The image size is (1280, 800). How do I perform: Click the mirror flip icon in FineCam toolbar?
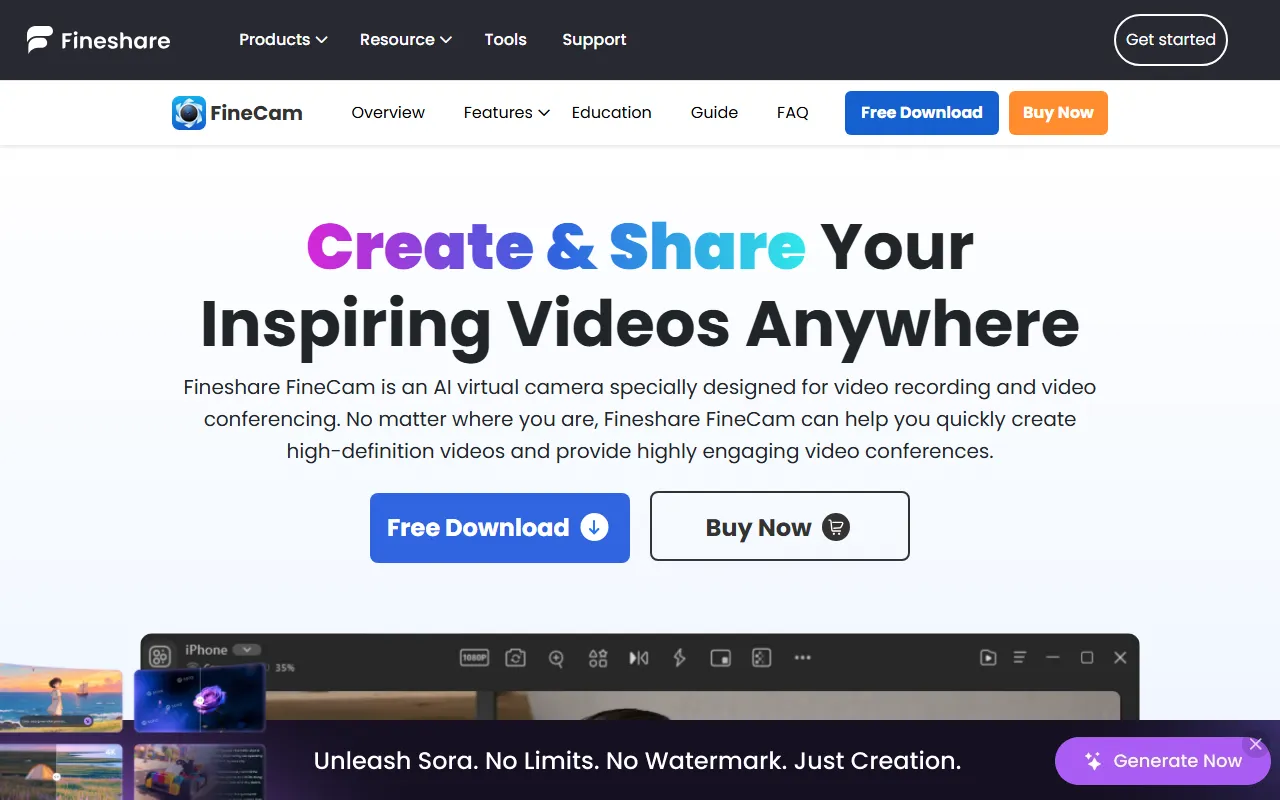[x=639, y=658]
